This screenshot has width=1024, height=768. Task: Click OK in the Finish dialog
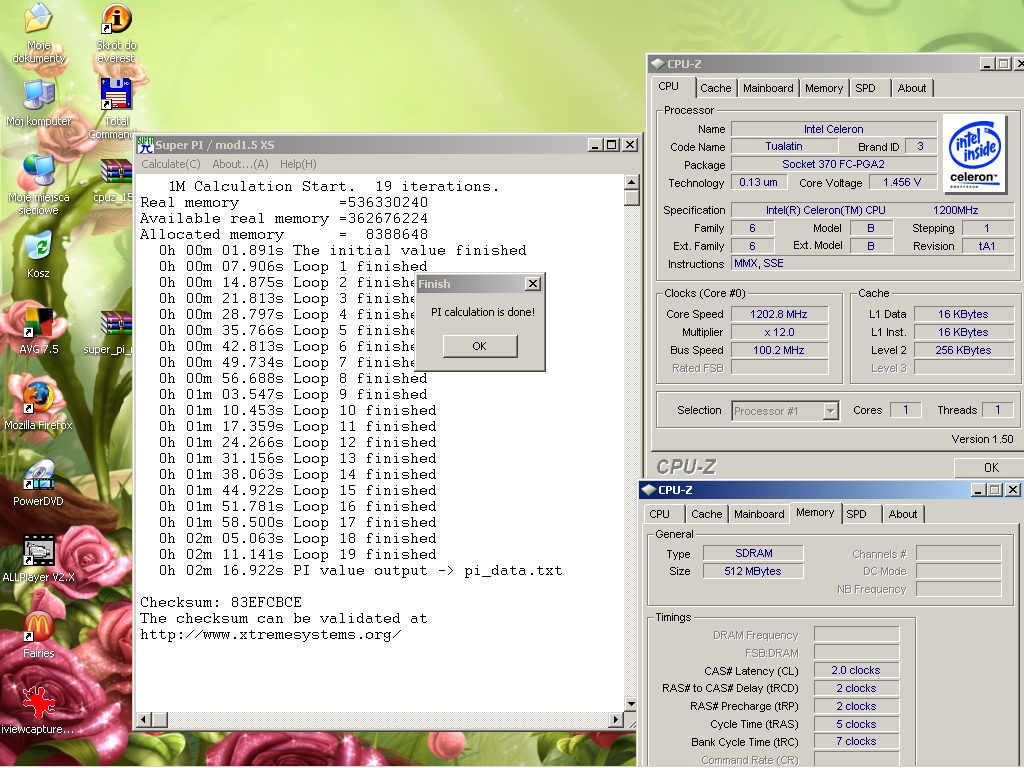click(x=479, y=346)
